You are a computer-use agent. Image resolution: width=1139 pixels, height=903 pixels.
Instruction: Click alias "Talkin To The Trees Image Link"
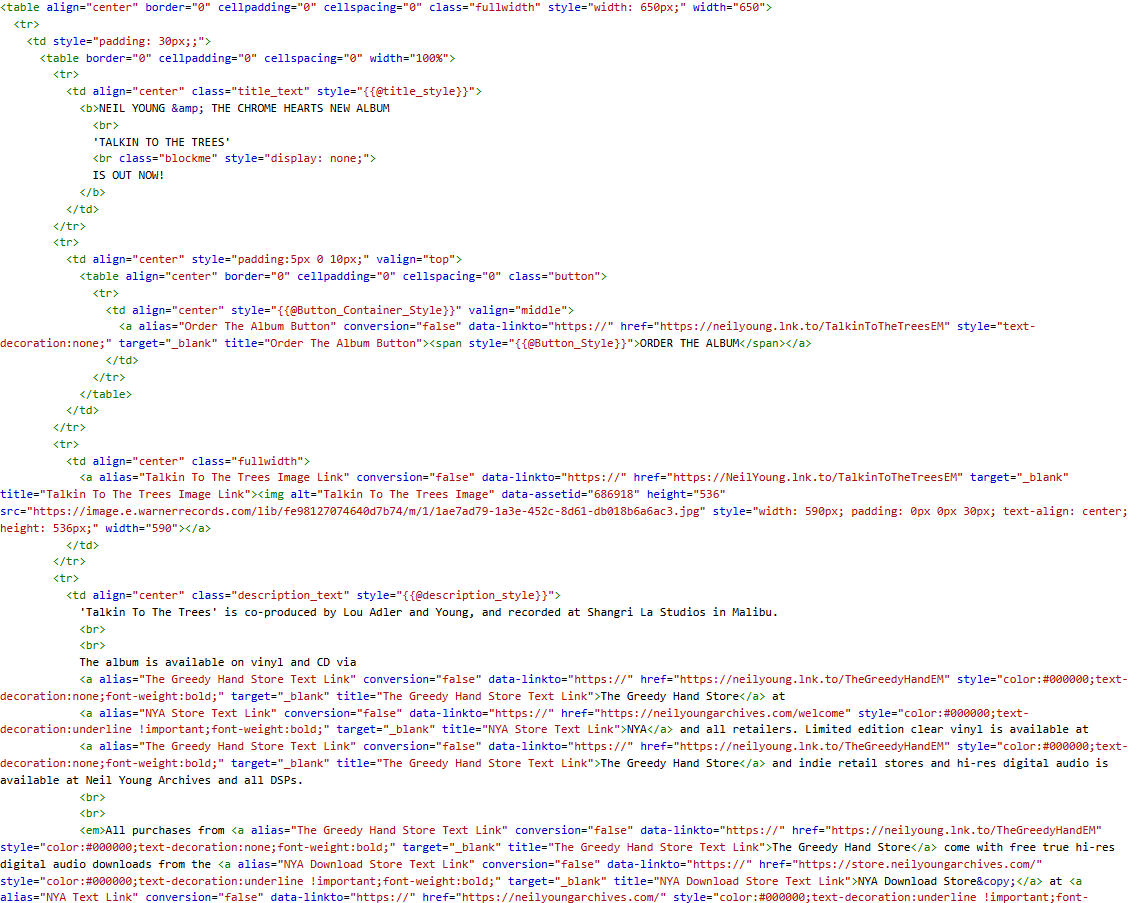coord(244,477)
